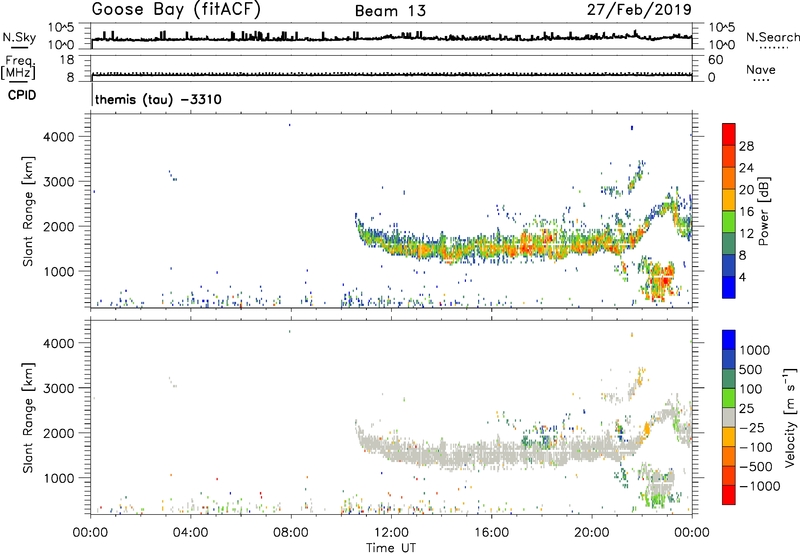
Task: Click the 'Power [dB]' colorbar title
Action: (x=763, y=211)
